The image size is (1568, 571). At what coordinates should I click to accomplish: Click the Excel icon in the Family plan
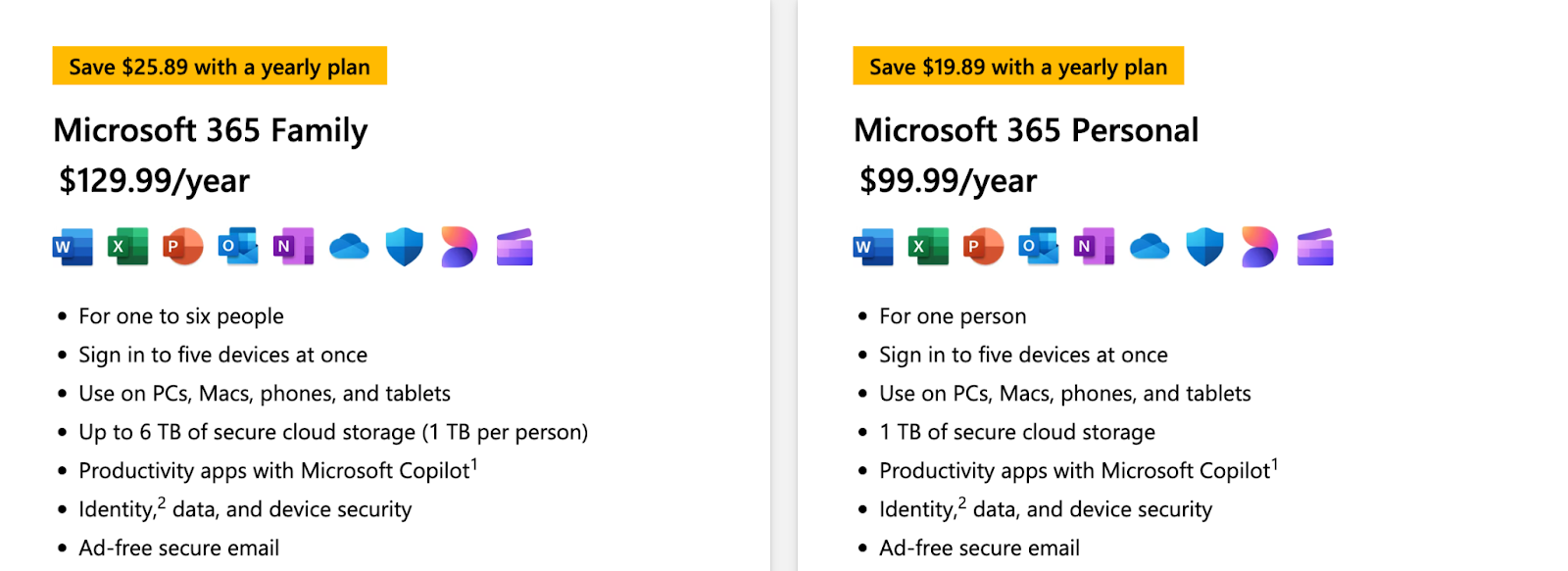[127, 247]
